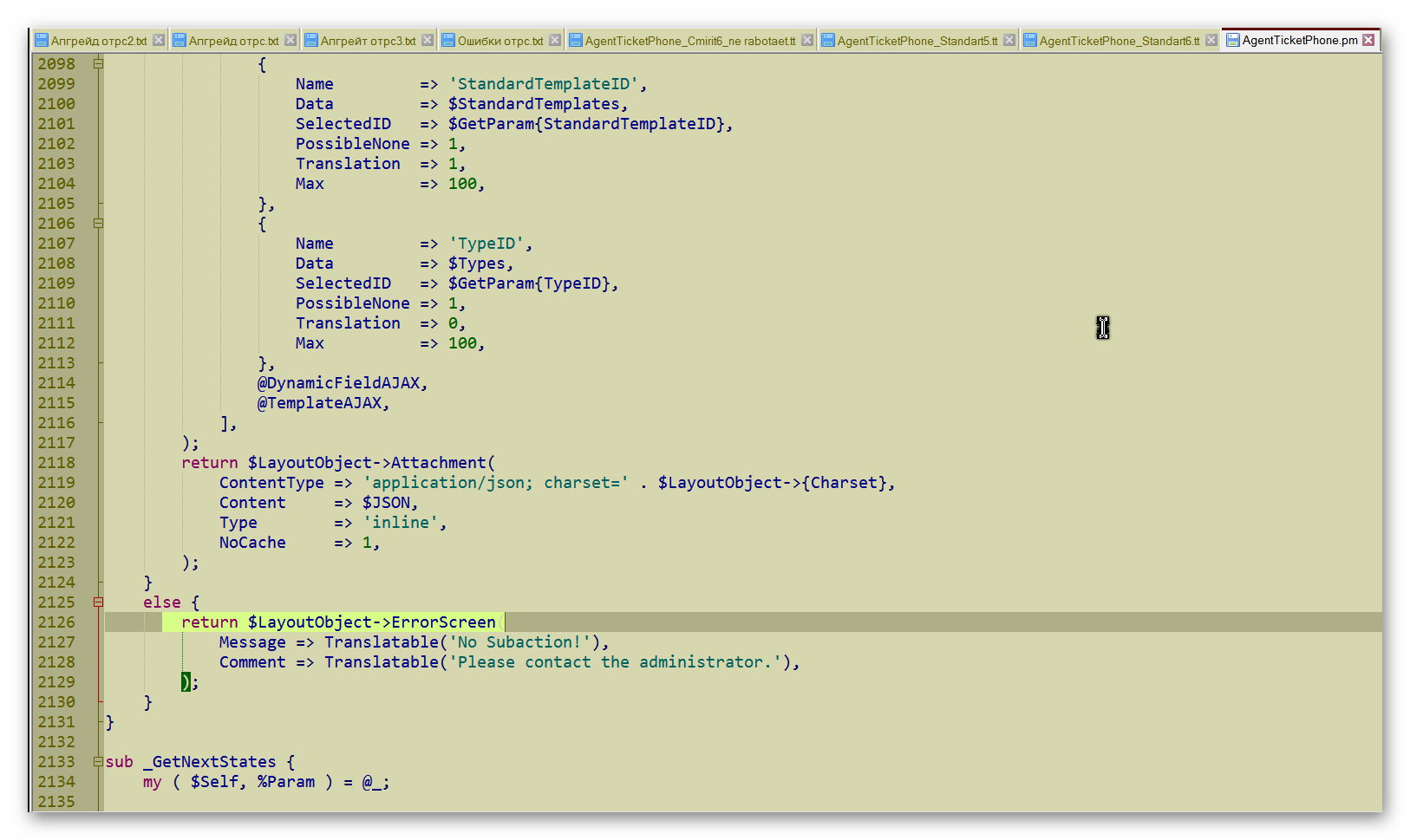Open the Апгрейт отрс3.txt tab

click(x=368, y=41)
